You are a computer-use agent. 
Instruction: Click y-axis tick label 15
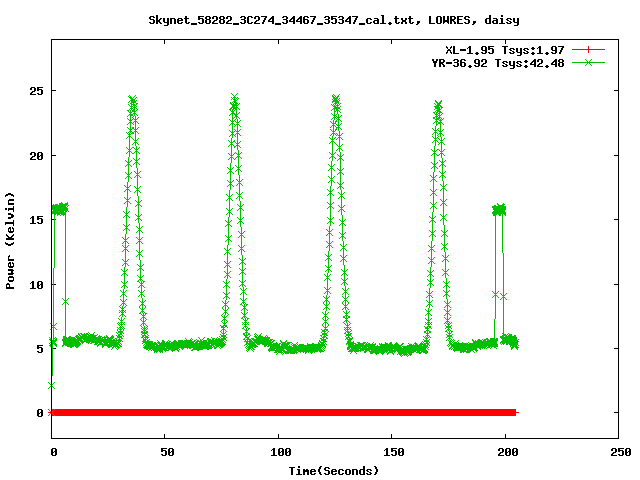(36, 220)
